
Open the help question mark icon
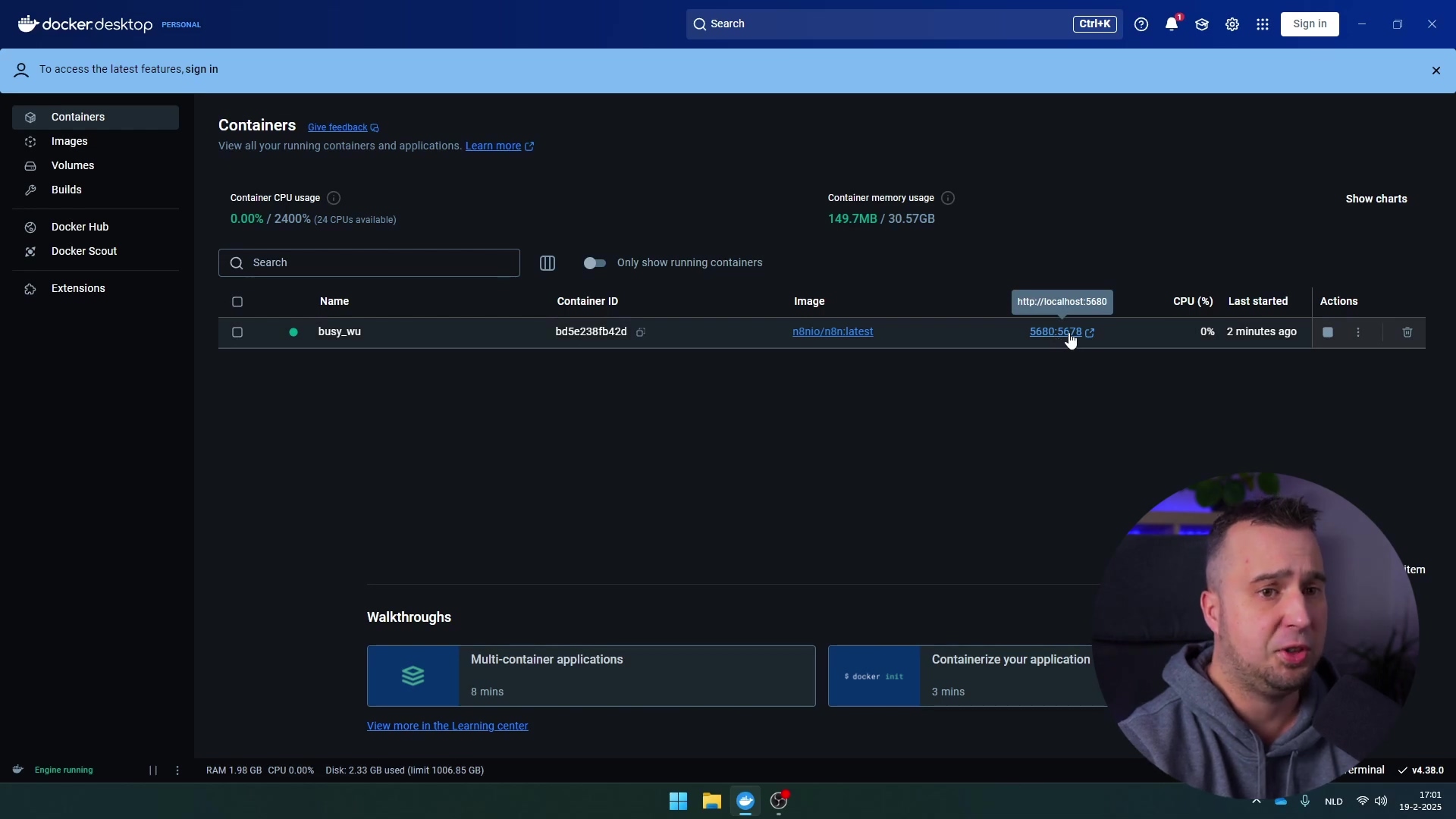click(1141, 24)
